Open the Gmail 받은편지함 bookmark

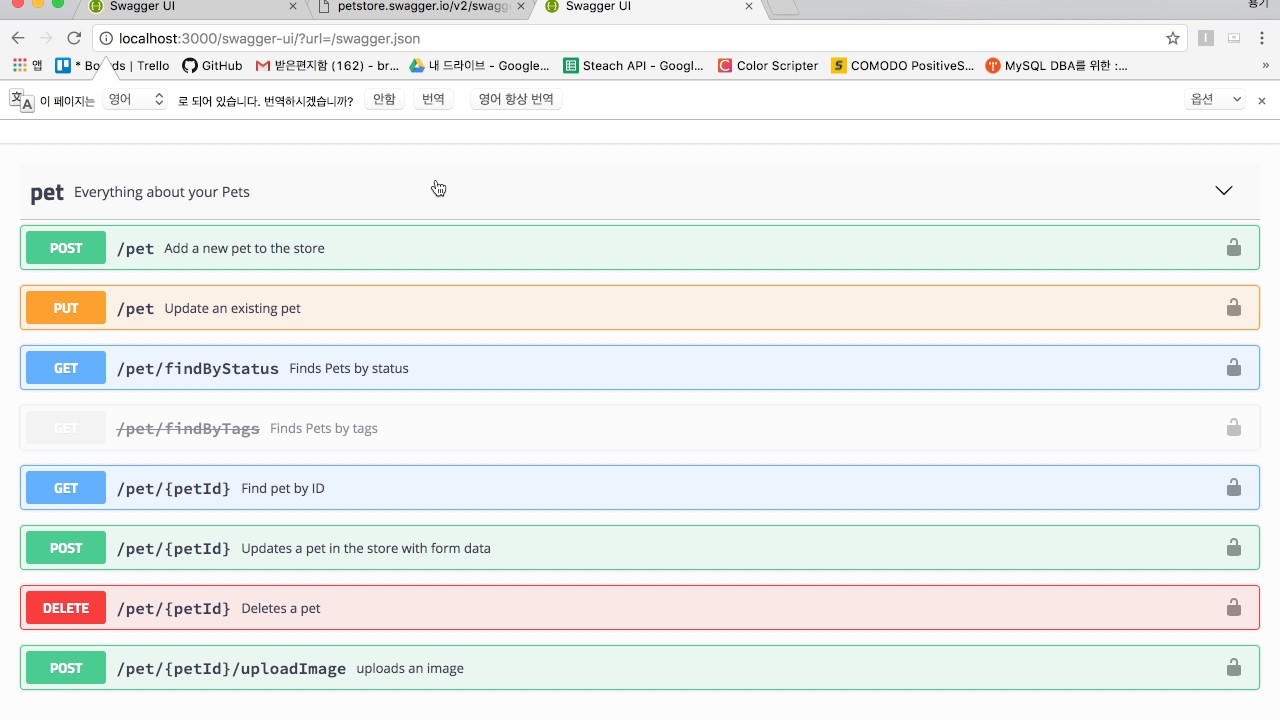tap(327, 65)
